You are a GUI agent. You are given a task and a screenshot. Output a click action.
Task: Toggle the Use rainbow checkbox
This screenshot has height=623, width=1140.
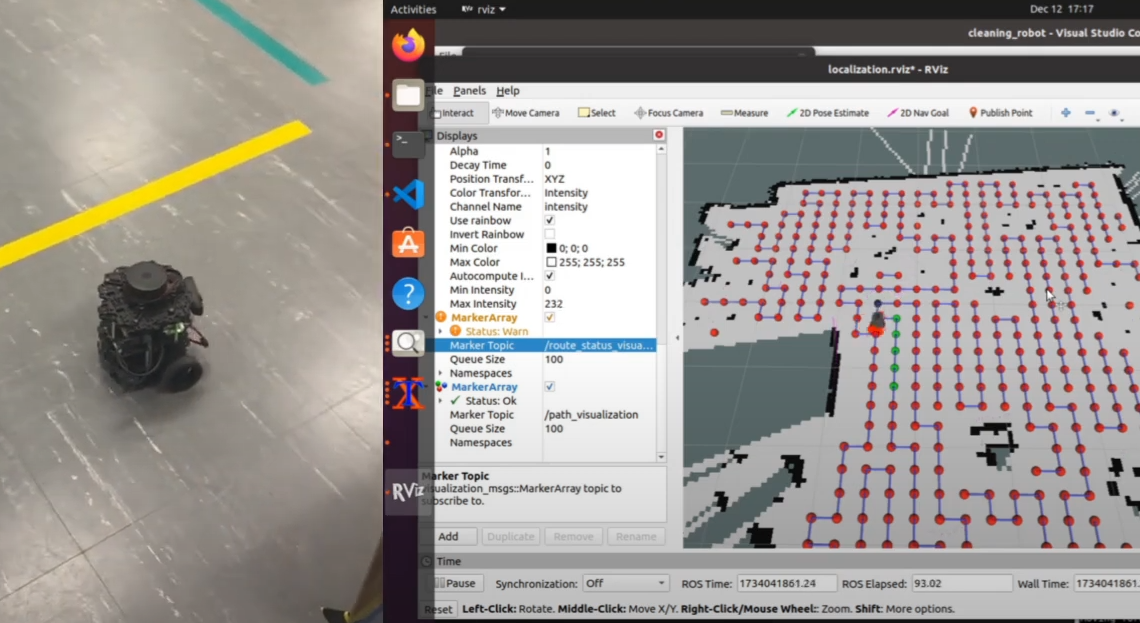pyautogui.click(x=550, y=221)
